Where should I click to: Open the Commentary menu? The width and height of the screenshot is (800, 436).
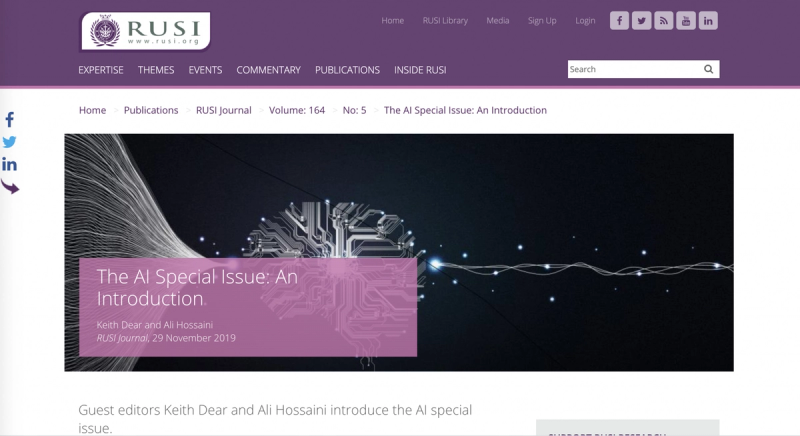(x=268, y=70)
